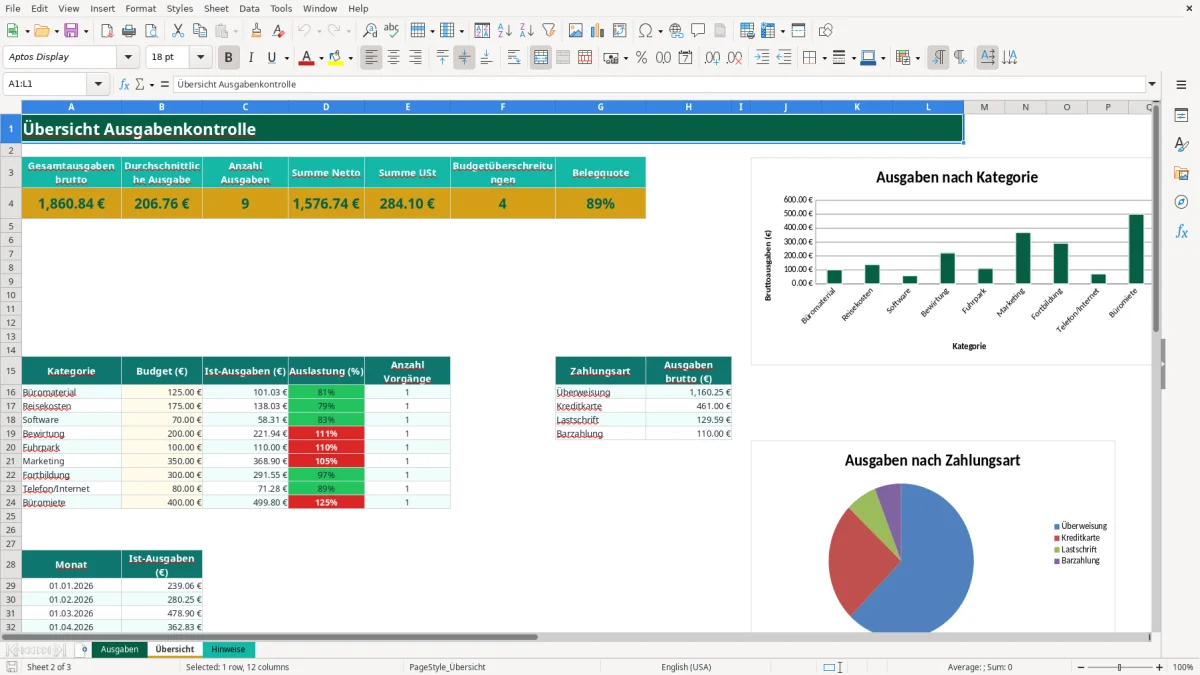Adjust the zoom slider in status bar

[1119, 667]
